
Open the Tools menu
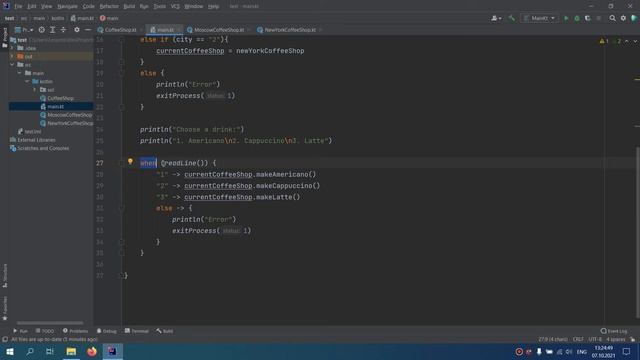pyautogui.click(x=160, y=7)
